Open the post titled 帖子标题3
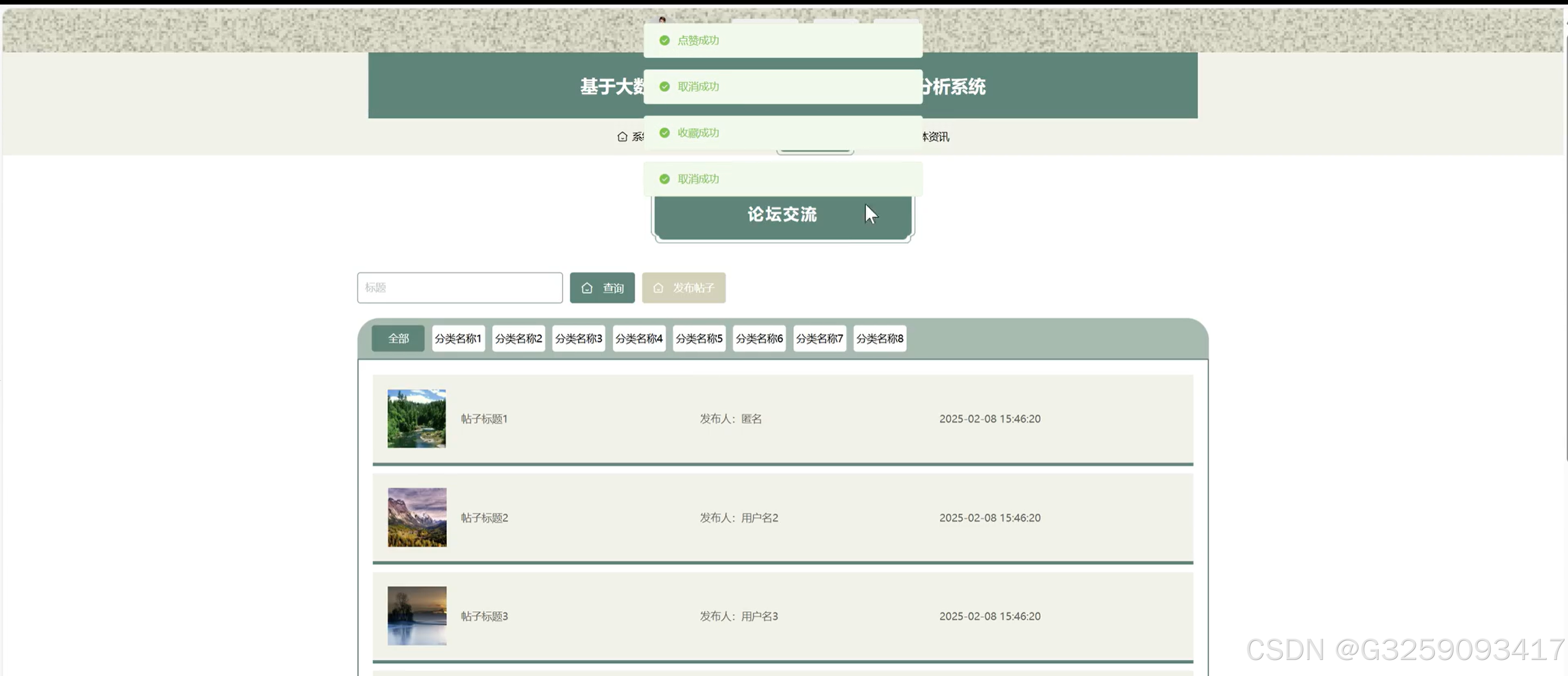The height and width of the screenshot is (676, 1568). tap(484, 616)
